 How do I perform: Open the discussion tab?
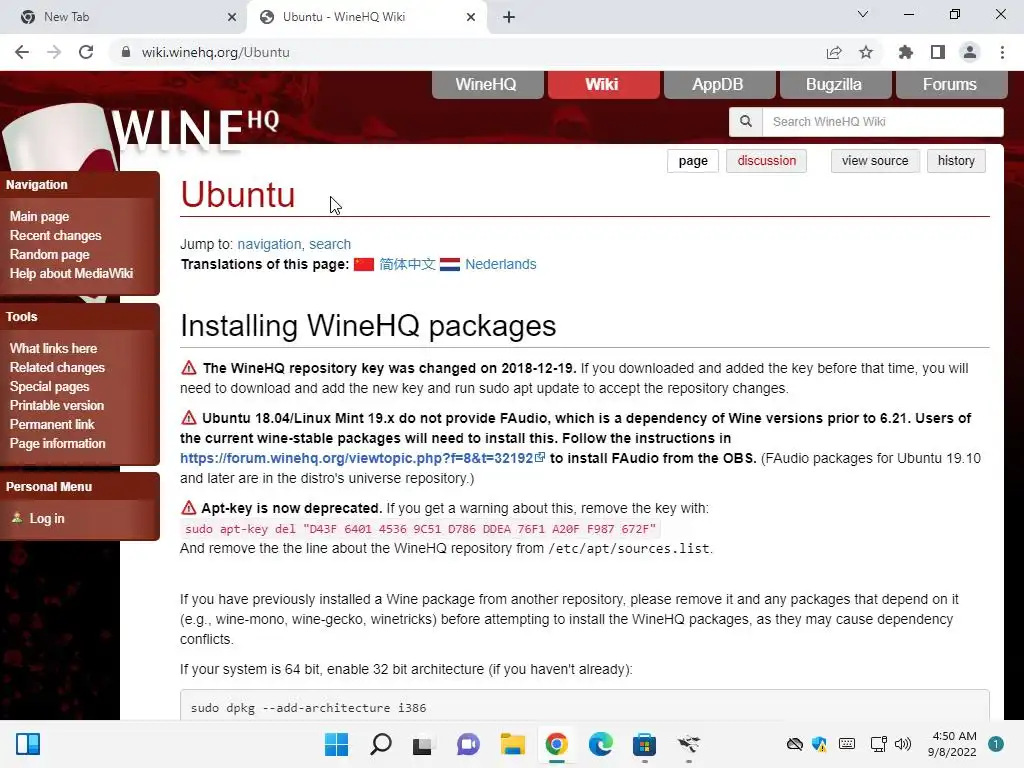click(x=767, y=161)
